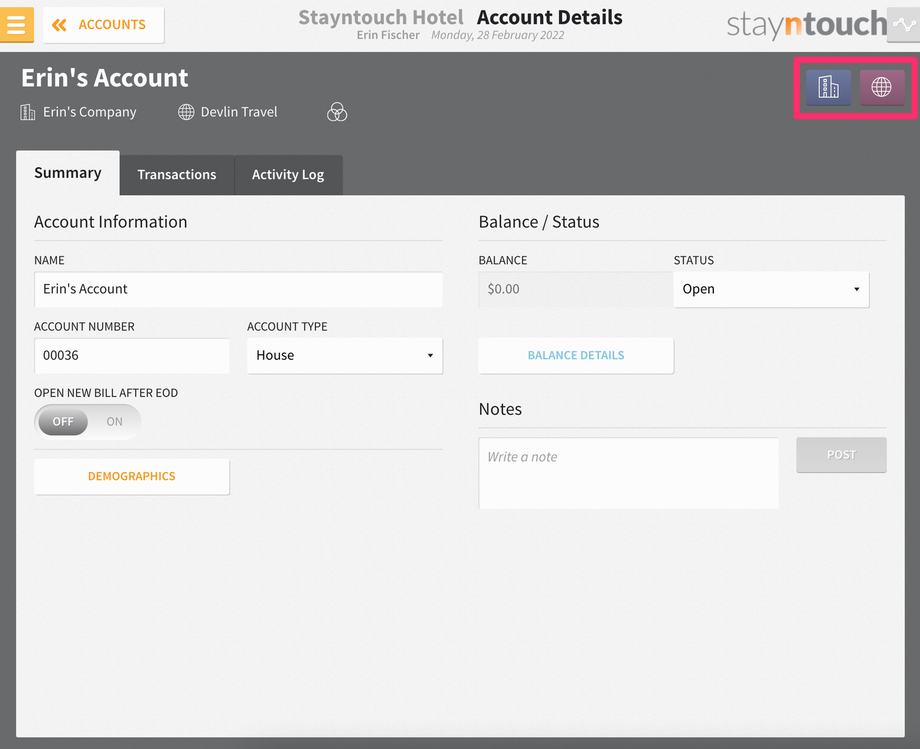
Task: Click the Monday, 28 February 2022 date
Action: click(498, 35)
